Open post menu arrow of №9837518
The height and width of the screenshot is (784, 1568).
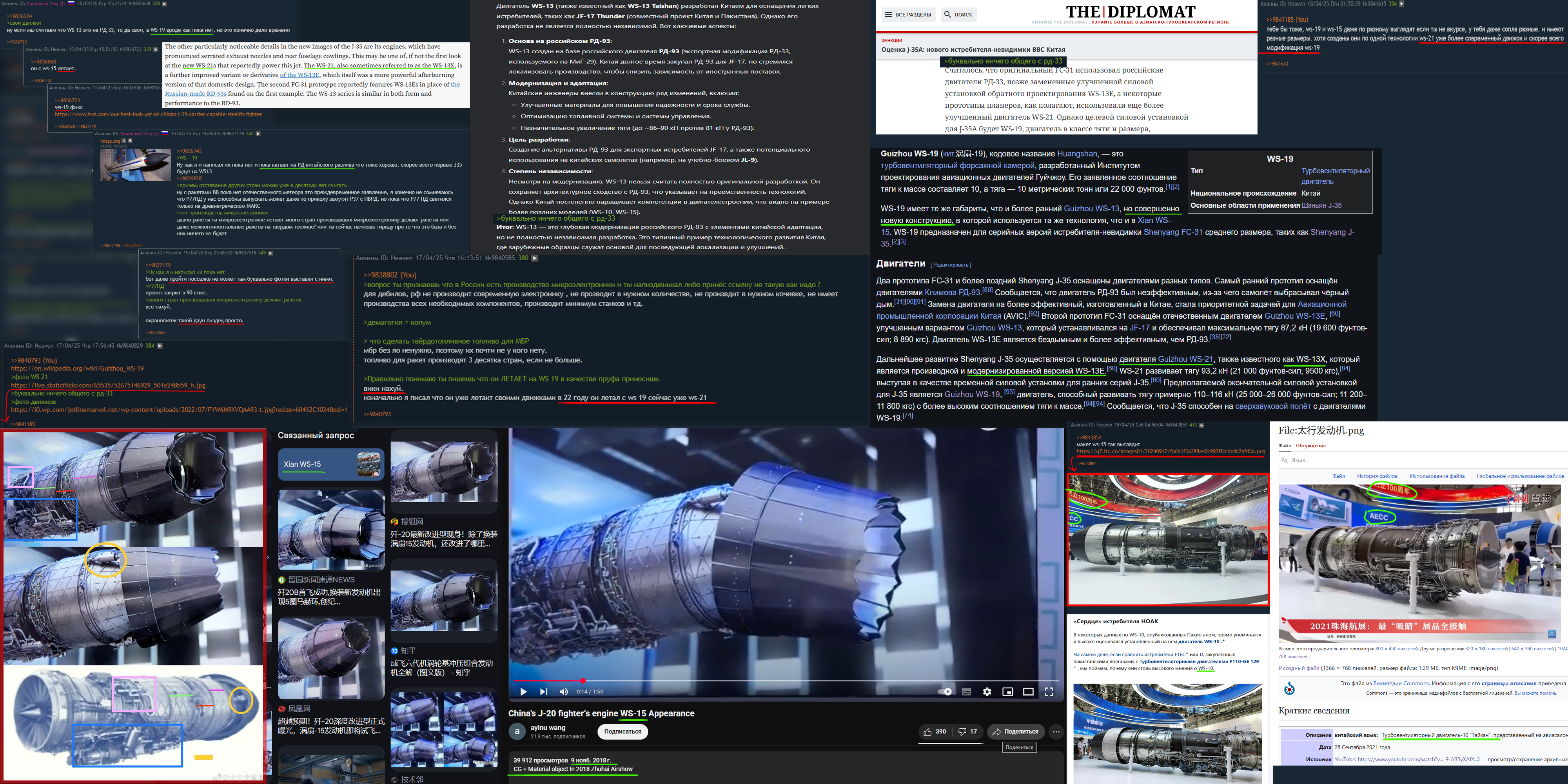pos(270,252)
